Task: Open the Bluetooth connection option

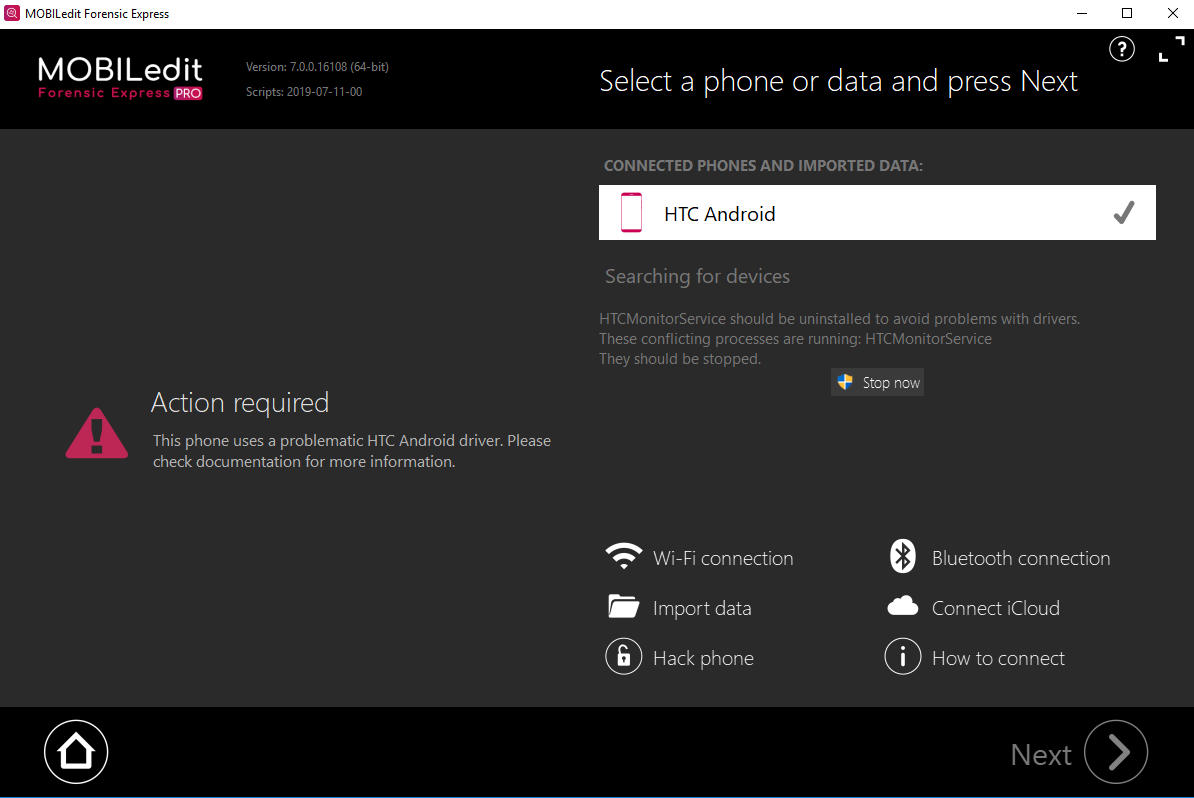Action: coord(1020,558)
